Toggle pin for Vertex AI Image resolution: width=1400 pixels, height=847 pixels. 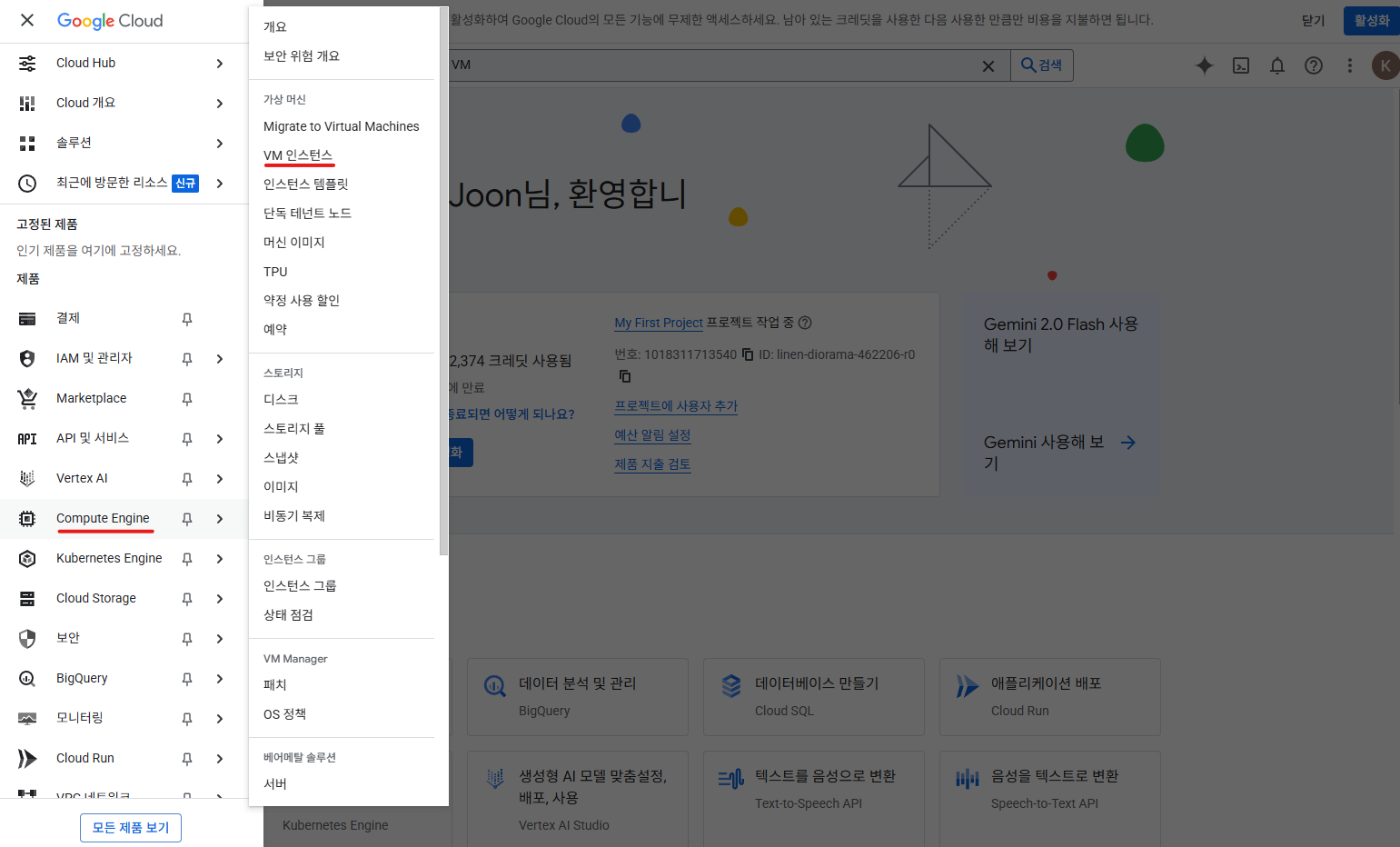point(187,479)
